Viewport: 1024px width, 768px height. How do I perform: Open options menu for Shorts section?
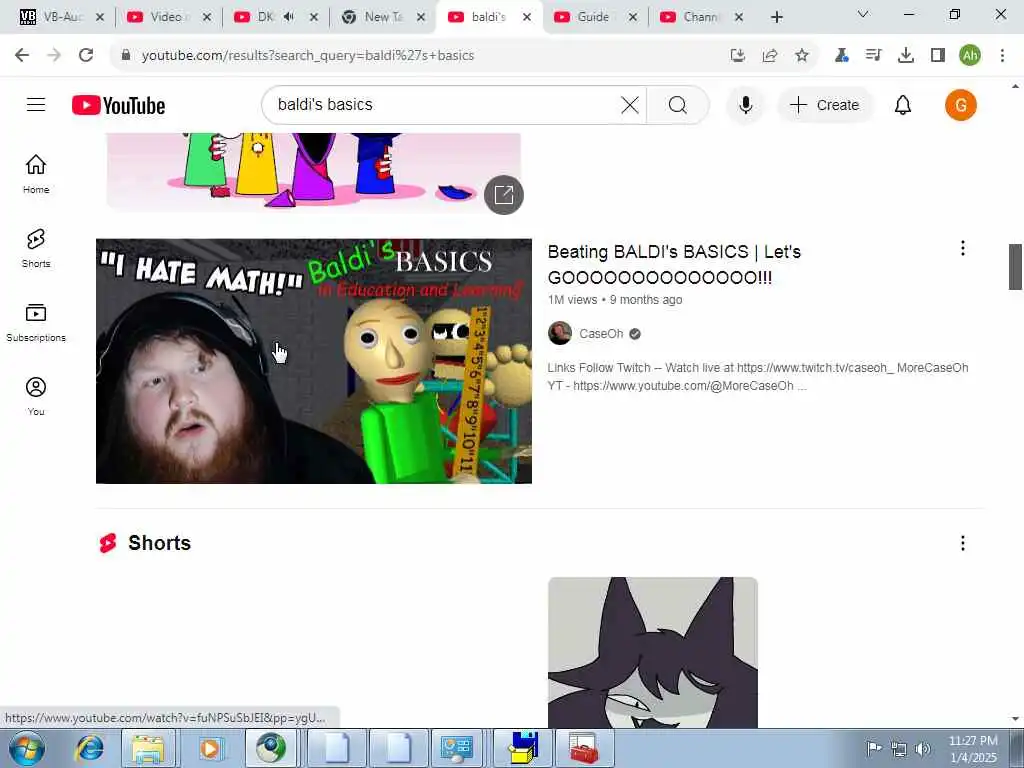963,543
